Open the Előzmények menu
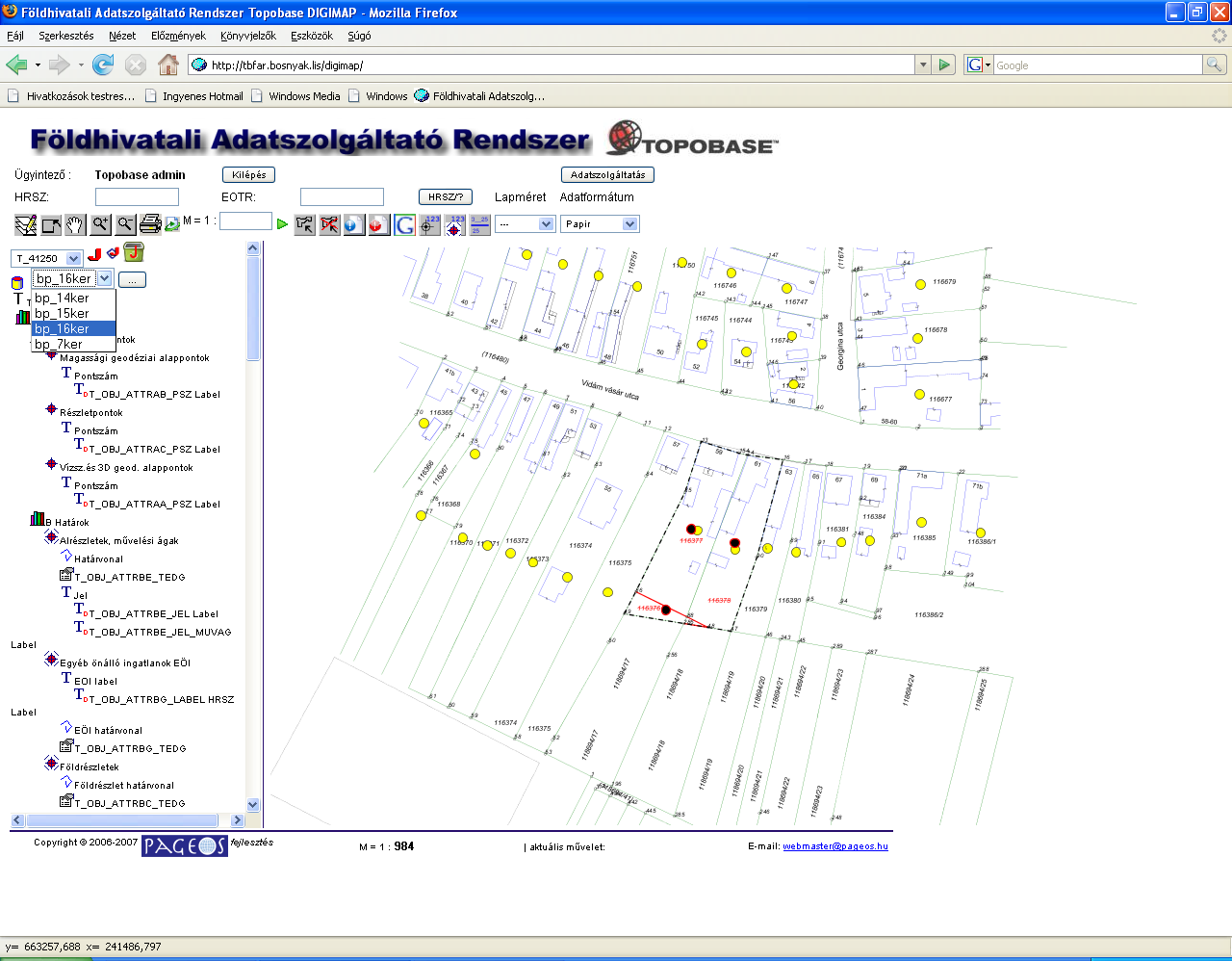The width and height of the screenshot is (1232, 961). 178,36
